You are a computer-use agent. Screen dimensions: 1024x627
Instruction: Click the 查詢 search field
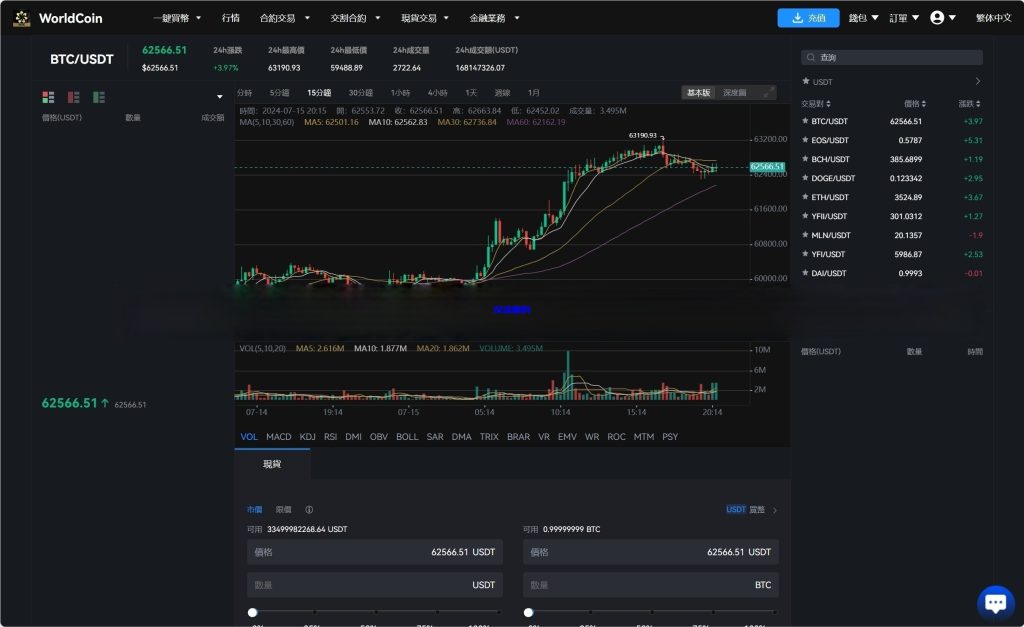890,56
